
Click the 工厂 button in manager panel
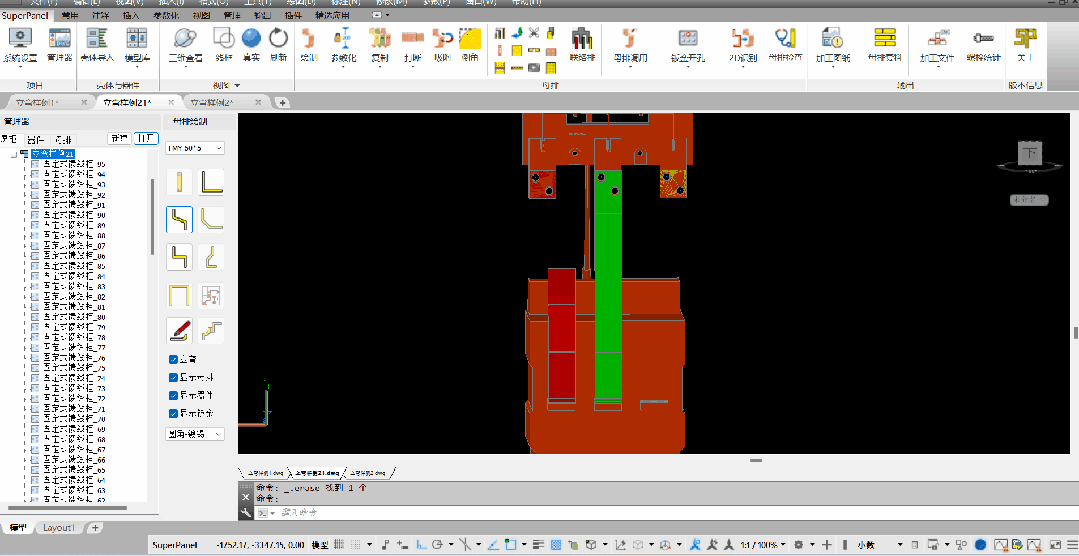point(145,138)
